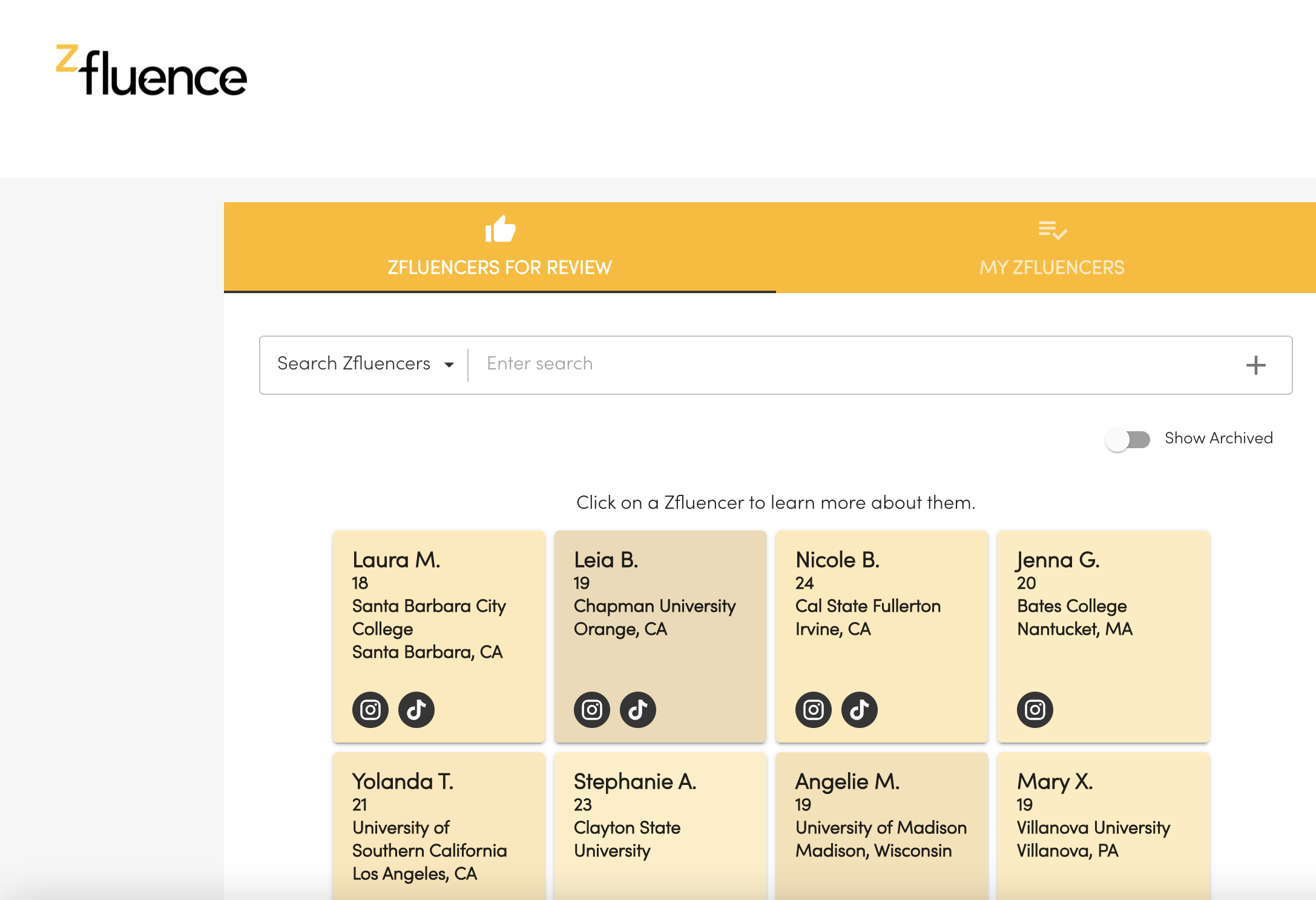Click University of Madison text

tap(881, 828)
